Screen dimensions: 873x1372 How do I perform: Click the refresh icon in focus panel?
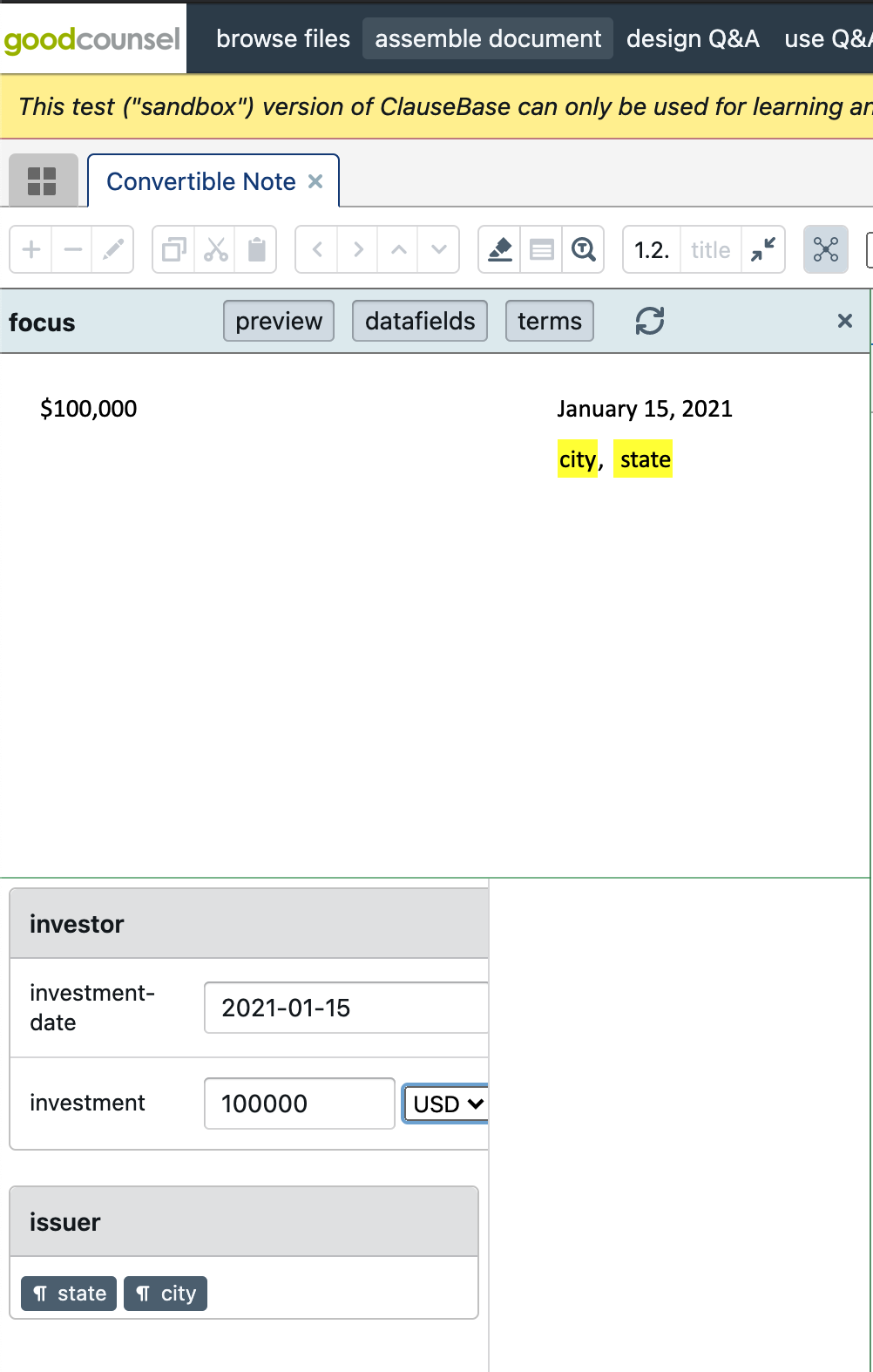pyautogui.click(x=650, y=321)
